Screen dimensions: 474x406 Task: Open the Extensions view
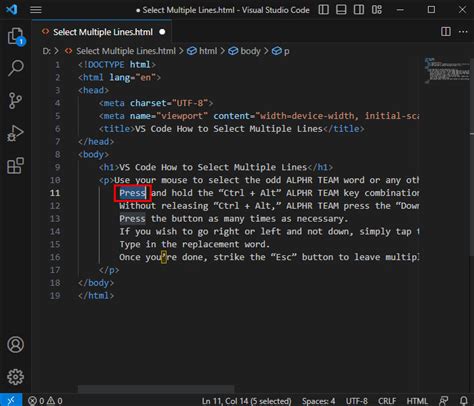tap(15, 165)
